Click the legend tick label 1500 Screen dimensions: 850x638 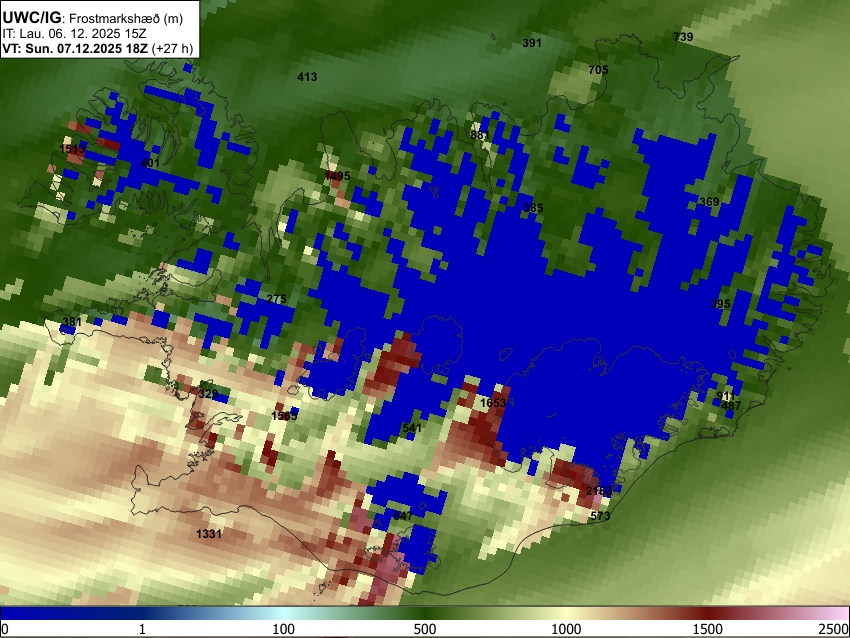[708, 629]
